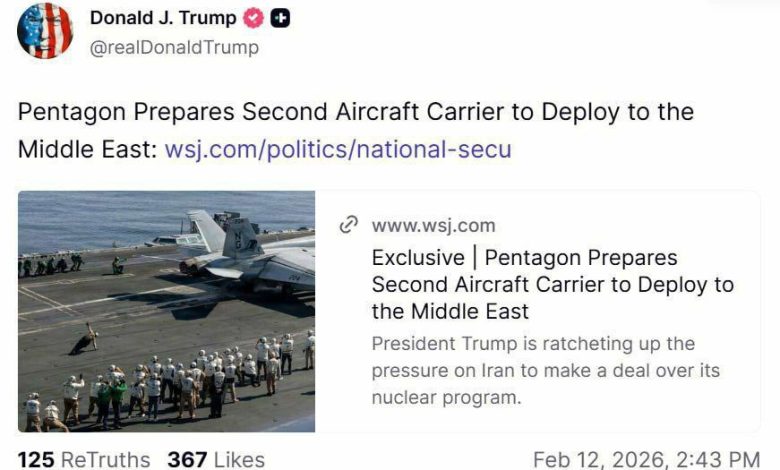Click the flight deck crew in the photo

click(180, 380)
